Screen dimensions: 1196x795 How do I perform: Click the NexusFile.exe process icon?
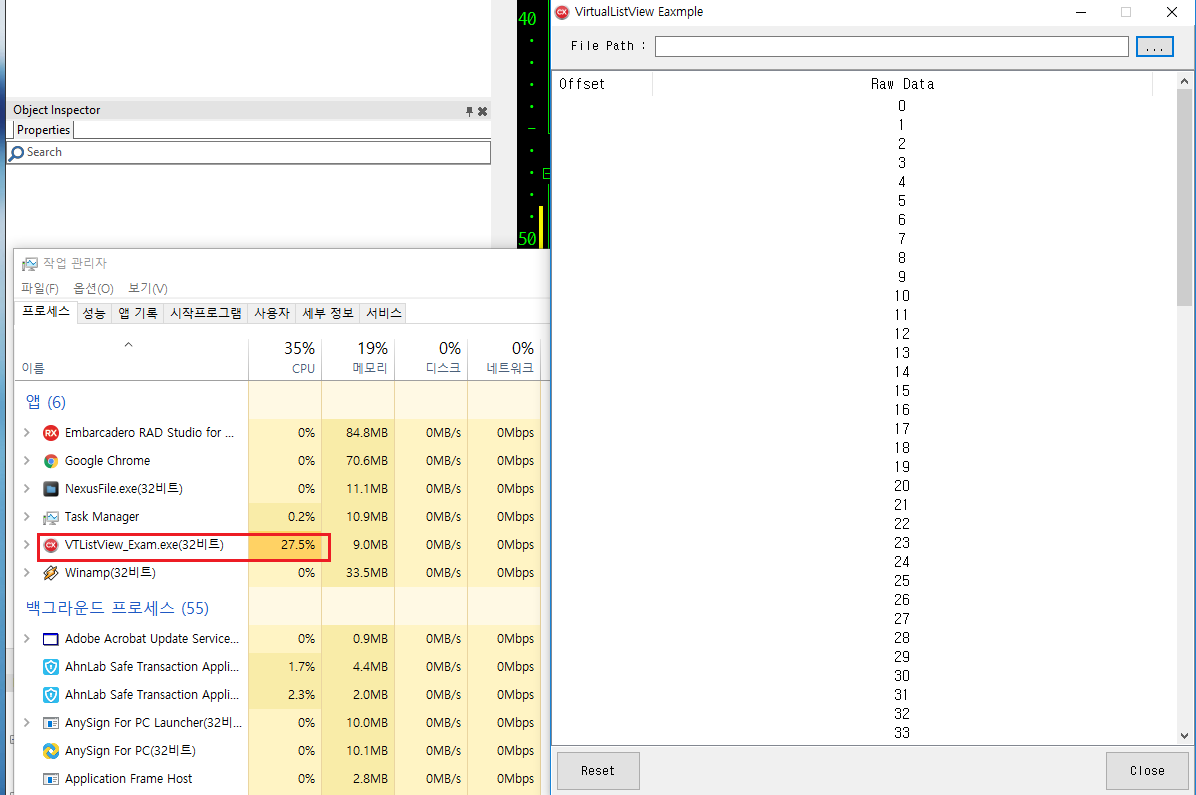51,489
